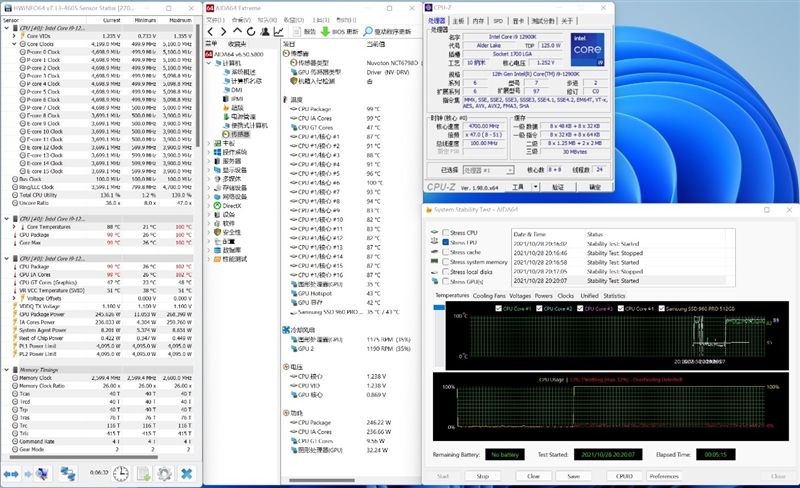Image resolution: width=800 pixels, height=488 pixels.
Task: Click Stress system memory chip icon
Action: click(x=435, y=261)
